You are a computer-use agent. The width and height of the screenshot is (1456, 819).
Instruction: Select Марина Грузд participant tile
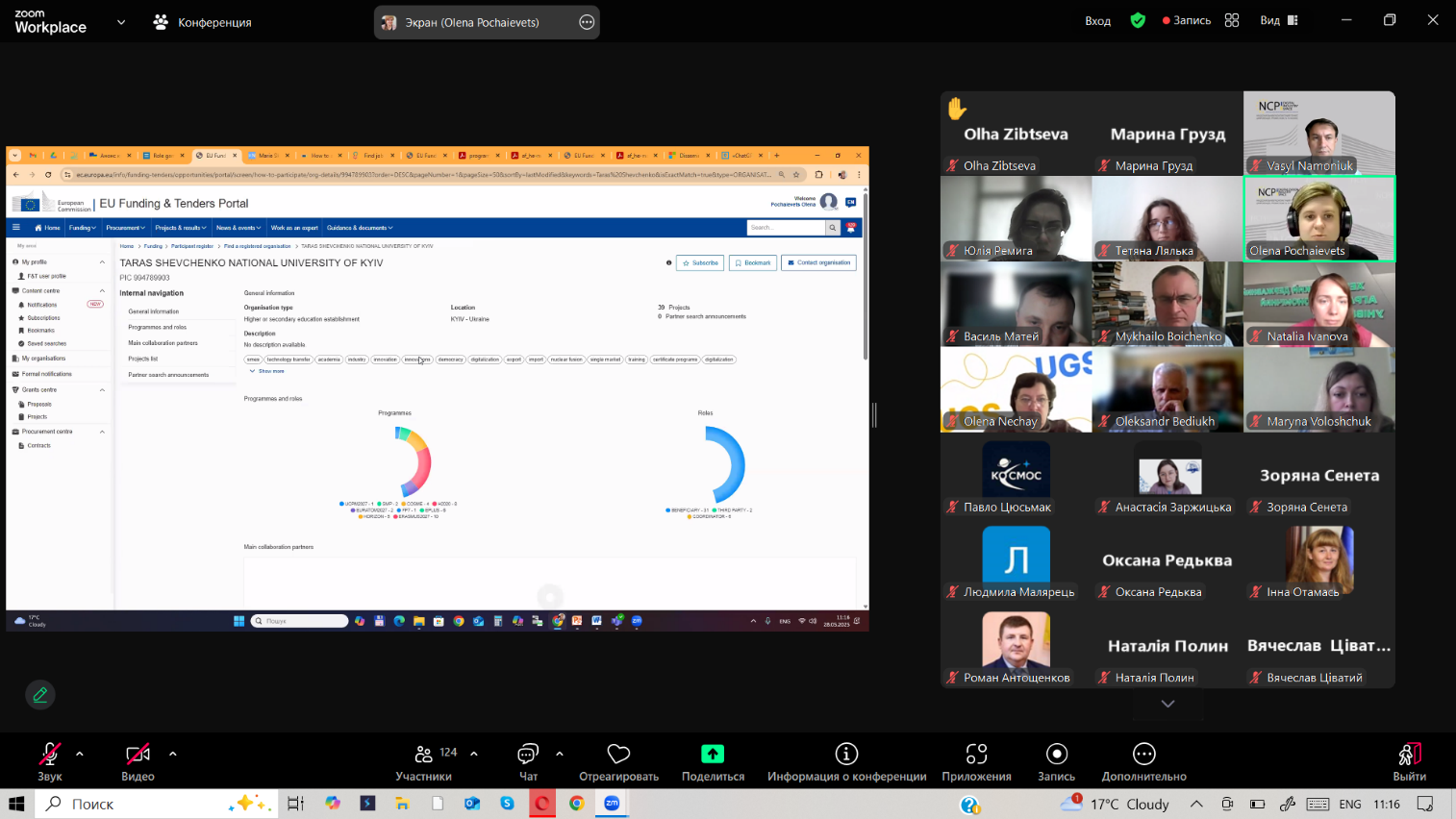click(1167, 133)
